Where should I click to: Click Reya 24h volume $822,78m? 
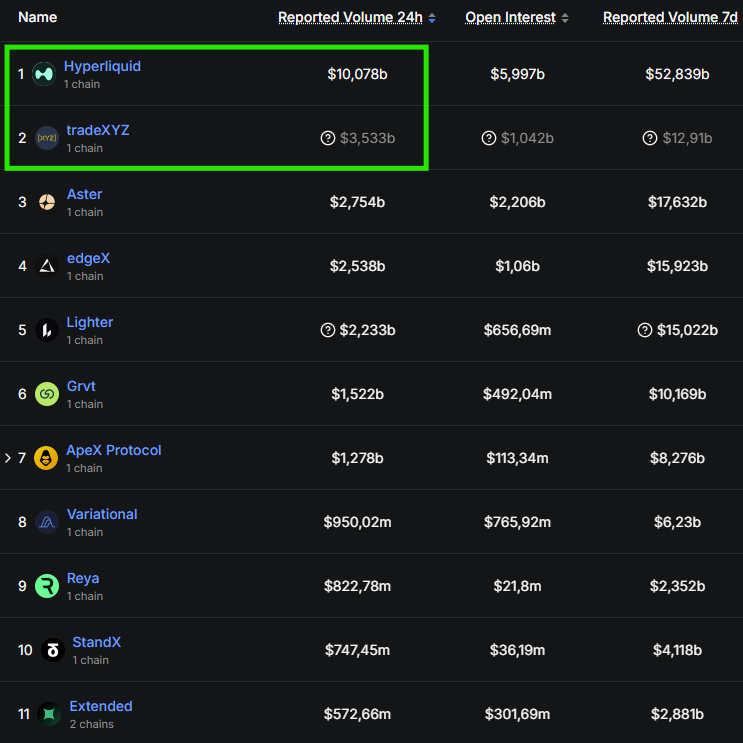coord(357,586)
